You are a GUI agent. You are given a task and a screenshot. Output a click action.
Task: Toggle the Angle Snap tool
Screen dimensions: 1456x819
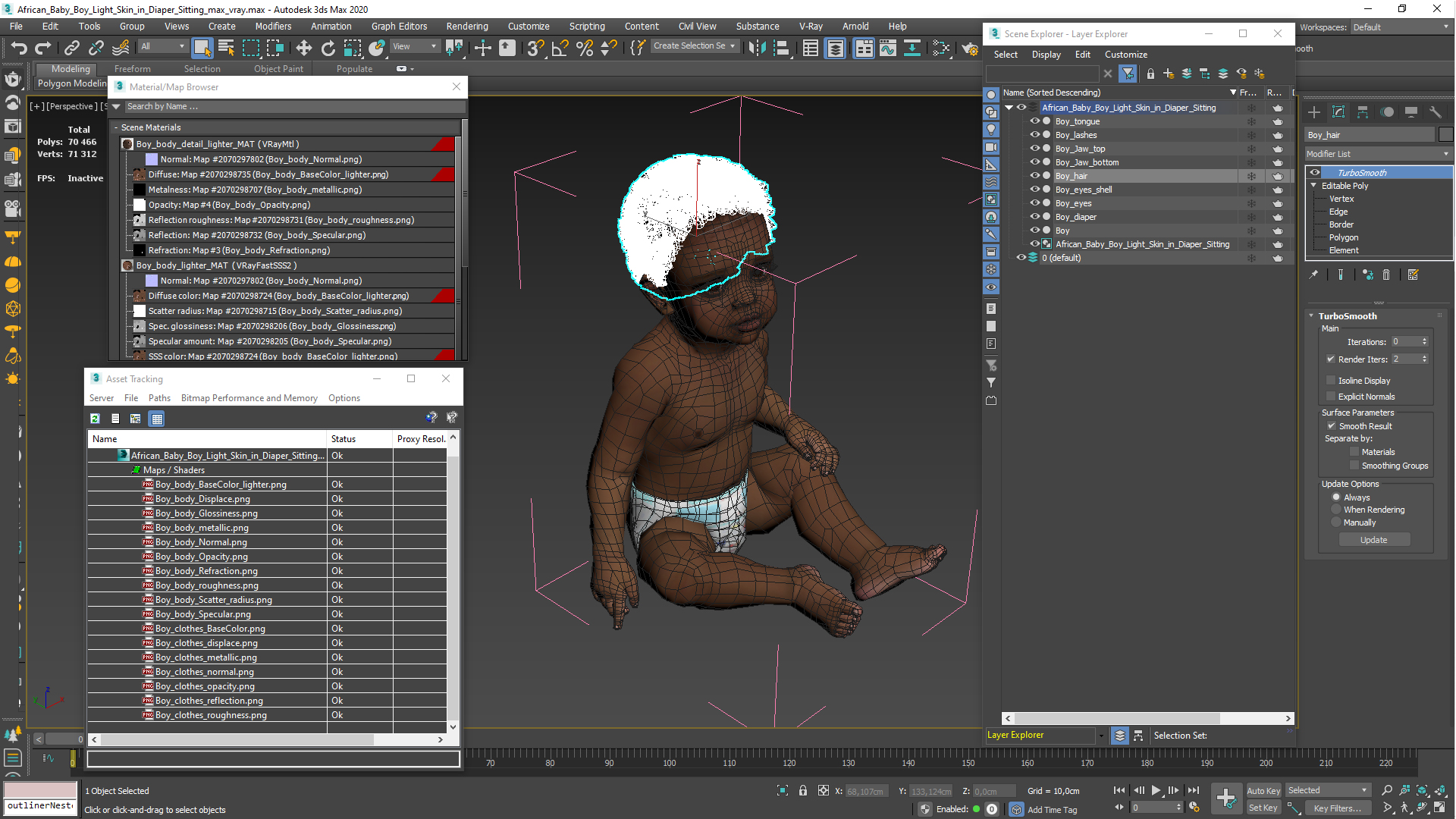560,48
